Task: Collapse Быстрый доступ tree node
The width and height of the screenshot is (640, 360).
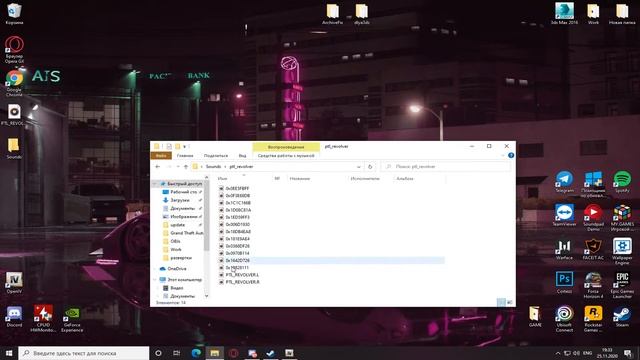Action: click(x=155, y=184)
